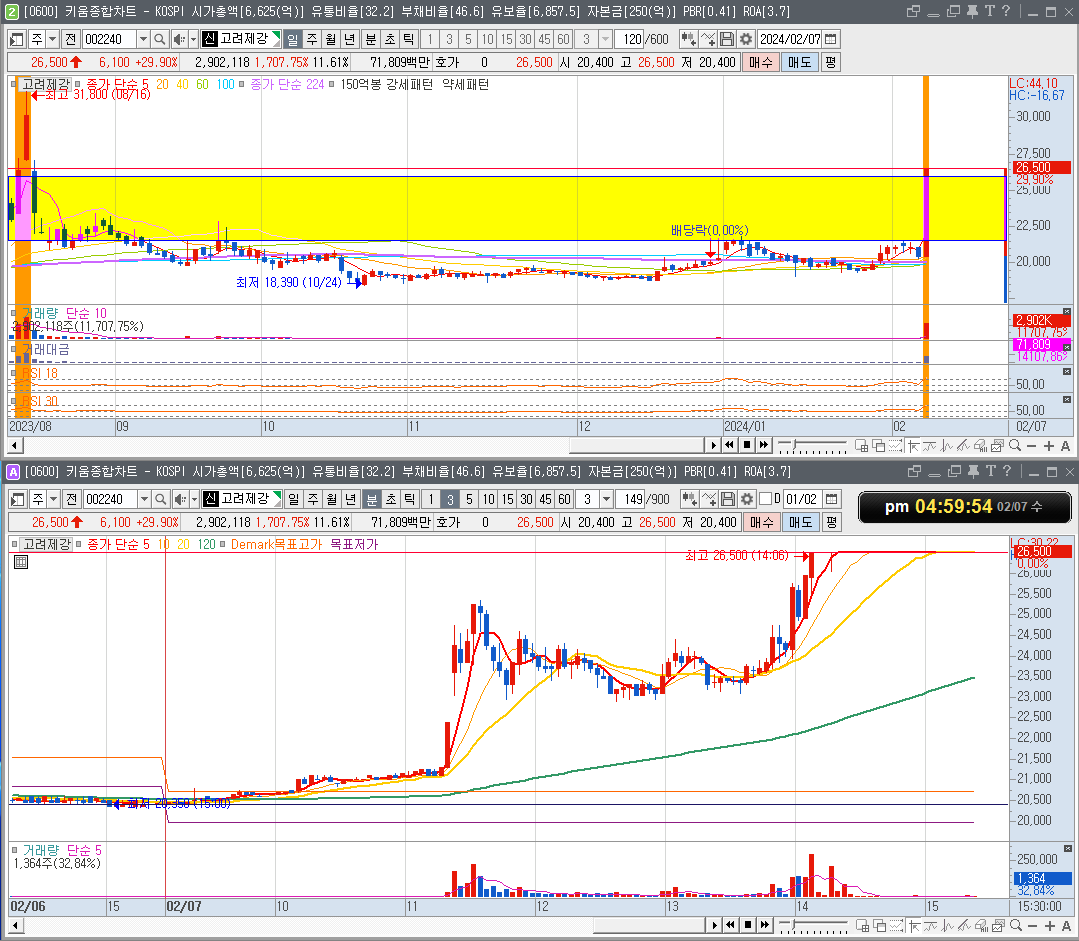The image size is (1079, 941).
Task: Add candlestick chart icon in top toolbar
Action: tap(687, 39)
